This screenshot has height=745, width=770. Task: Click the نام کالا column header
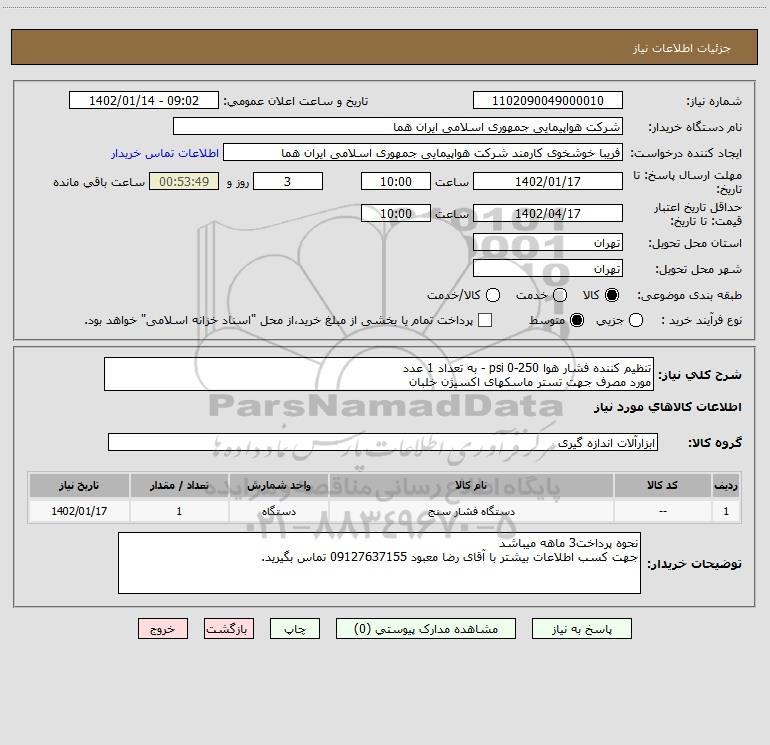pyautogui.click(x=471, y=486)
